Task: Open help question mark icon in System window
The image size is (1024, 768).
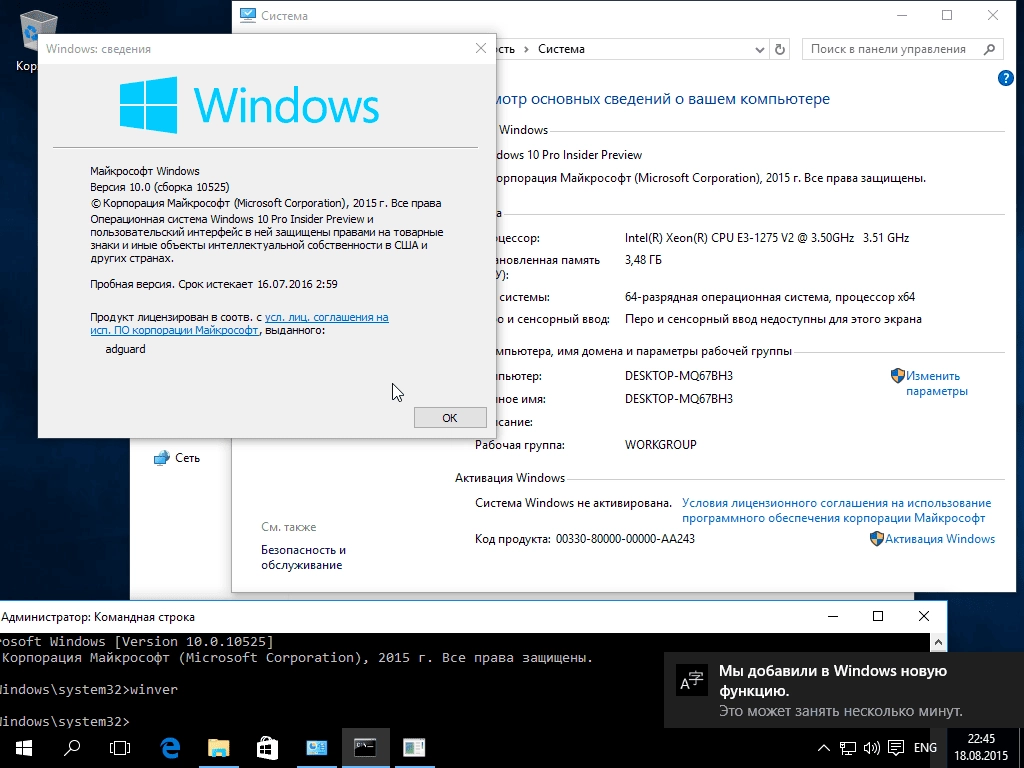Action: [1006, 78]
